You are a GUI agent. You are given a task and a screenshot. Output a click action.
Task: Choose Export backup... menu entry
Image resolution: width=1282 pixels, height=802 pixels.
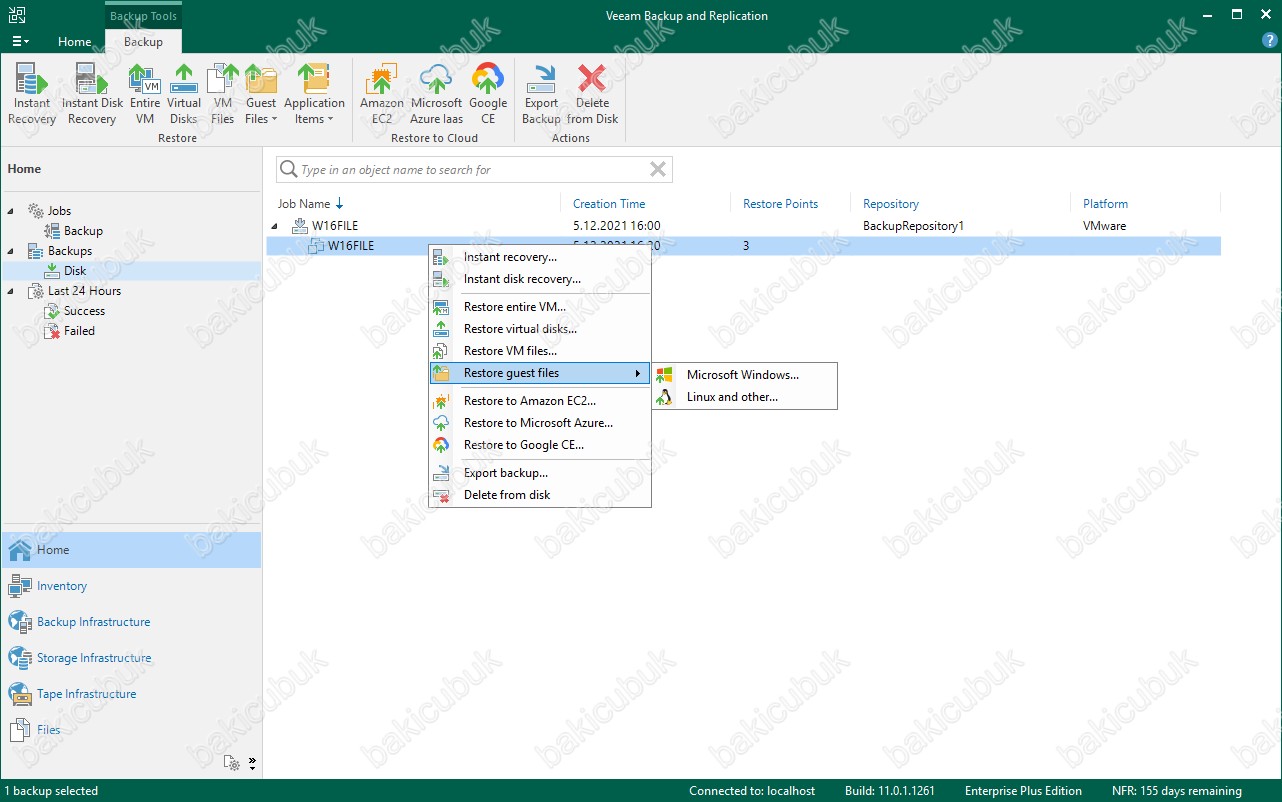pyautogui.click(x=540, y=473)
